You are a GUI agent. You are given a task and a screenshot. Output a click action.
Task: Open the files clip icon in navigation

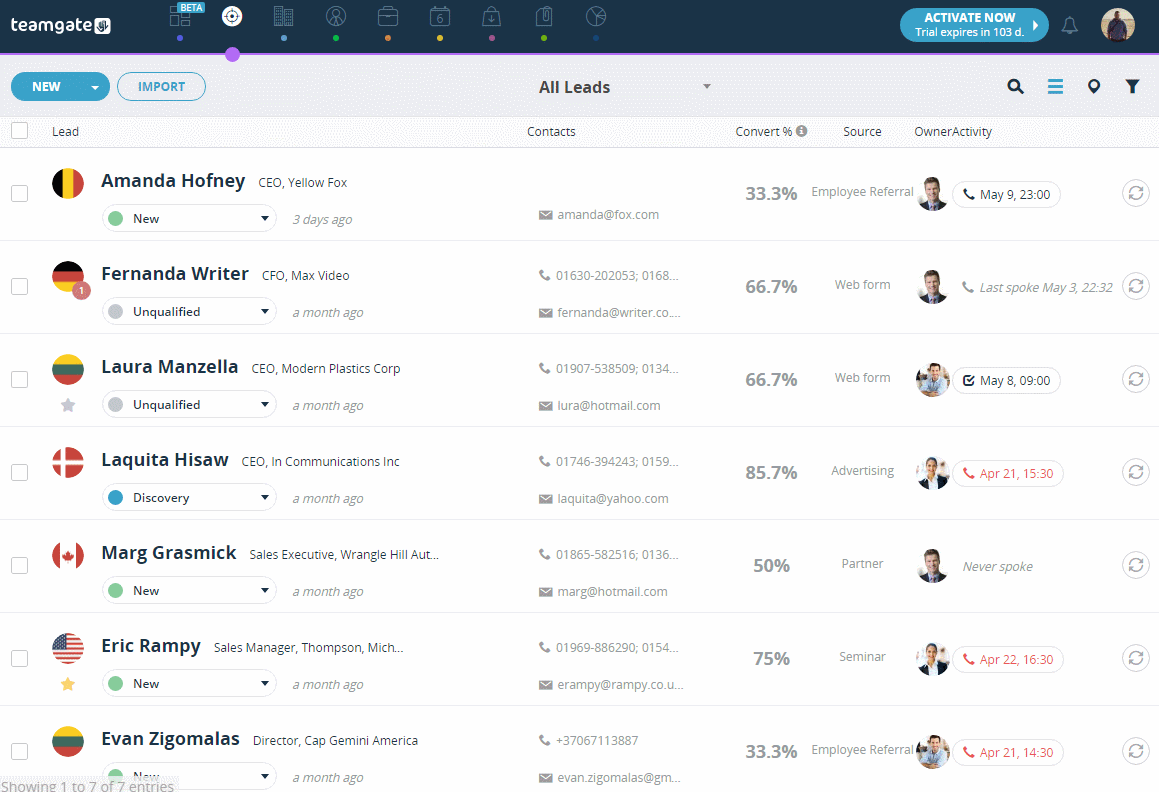pyautogui.click(x=544, y=16)
